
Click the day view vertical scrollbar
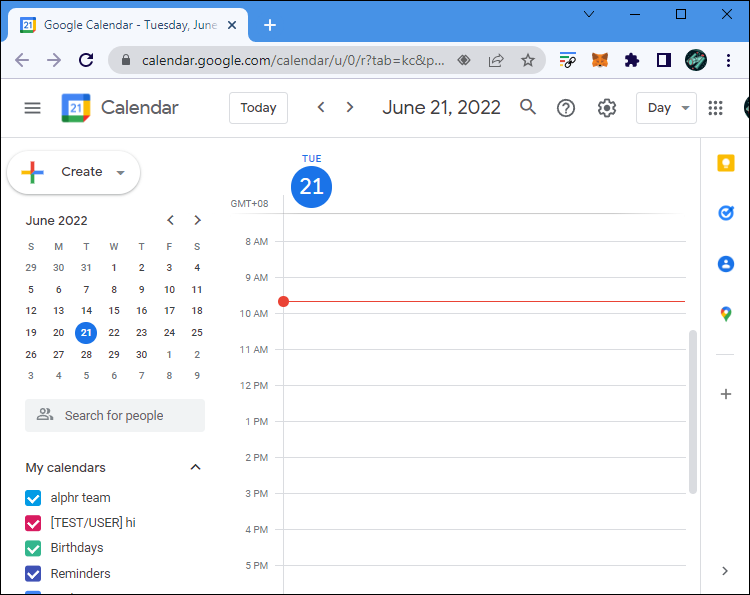tap(693, 411)
